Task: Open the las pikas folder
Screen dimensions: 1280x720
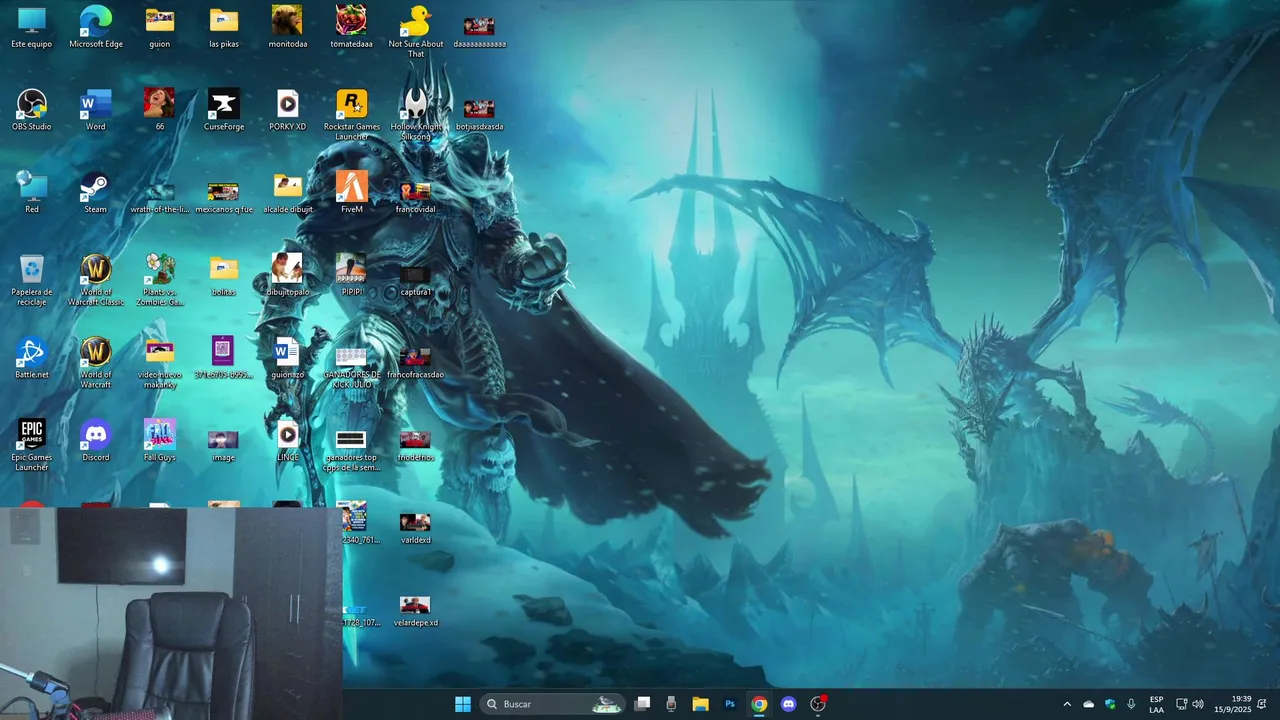Action: pyautogui.click(x=224, y=28)
